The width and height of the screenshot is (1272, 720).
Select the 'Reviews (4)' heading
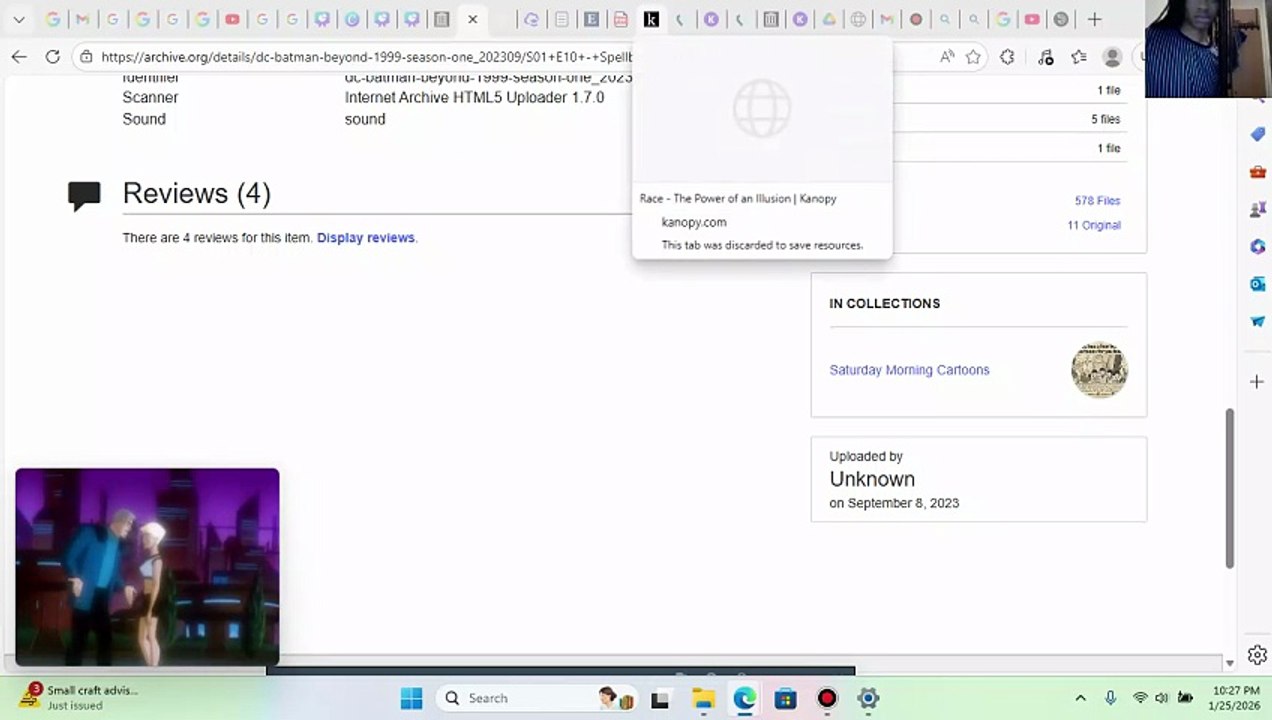tap(196, 194)
